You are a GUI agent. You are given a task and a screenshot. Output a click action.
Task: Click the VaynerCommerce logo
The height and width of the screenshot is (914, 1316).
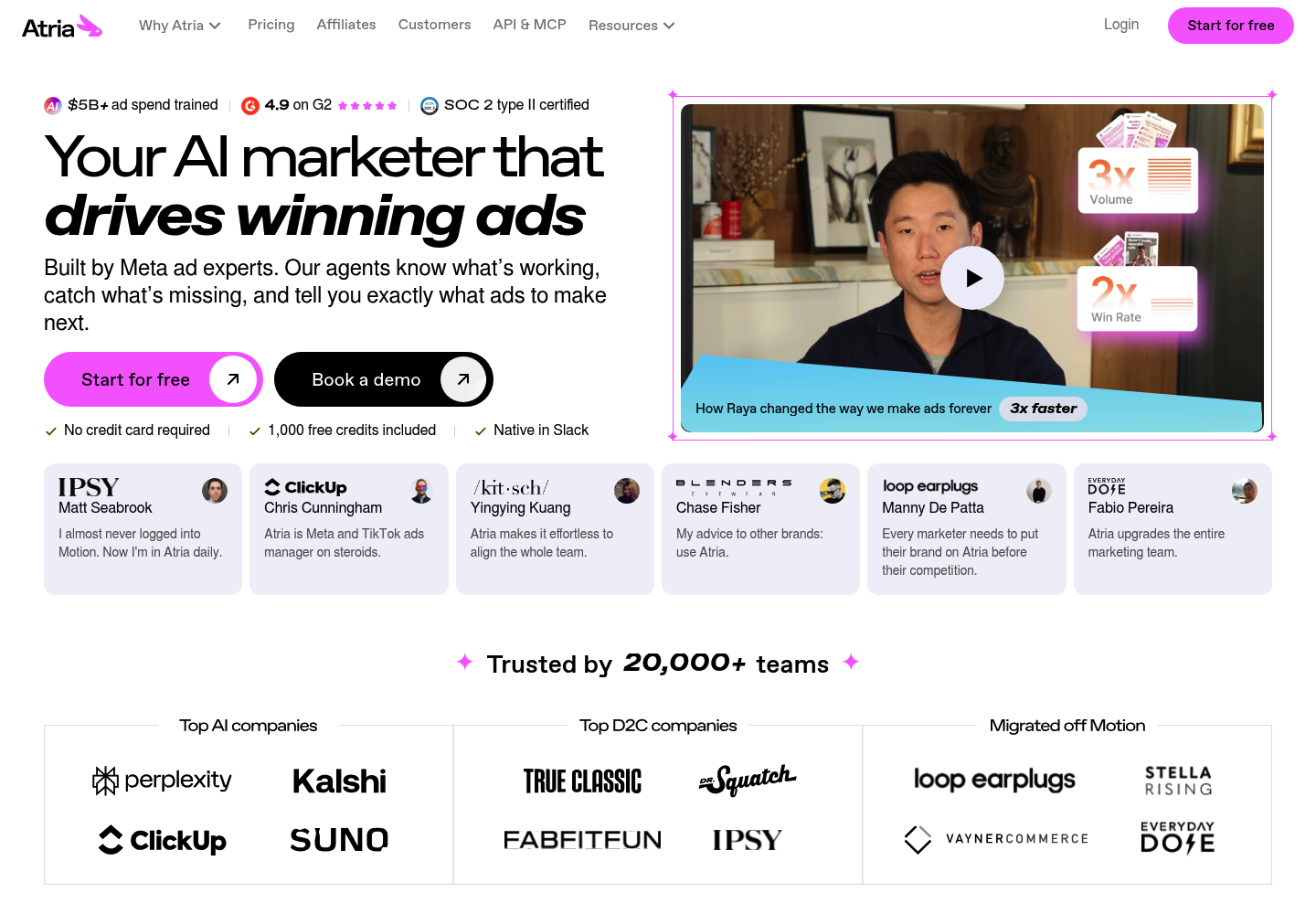(x=996, y=839)
